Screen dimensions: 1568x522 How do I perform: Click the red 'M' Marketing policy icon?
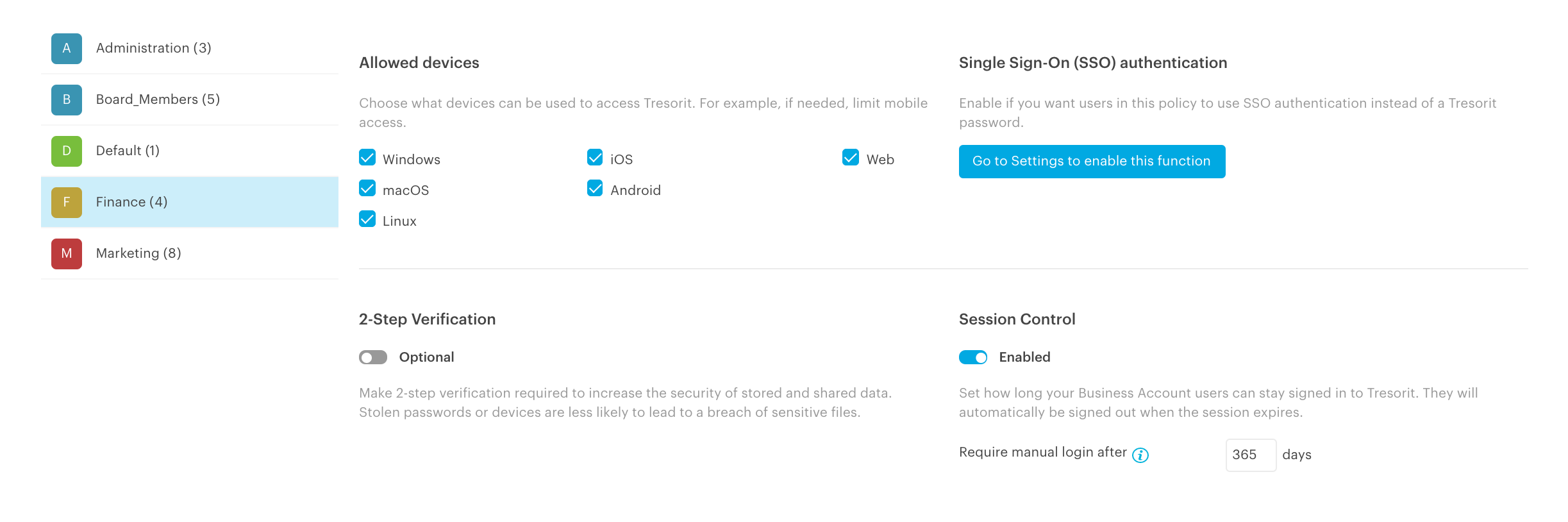click(x=67, y=254)
